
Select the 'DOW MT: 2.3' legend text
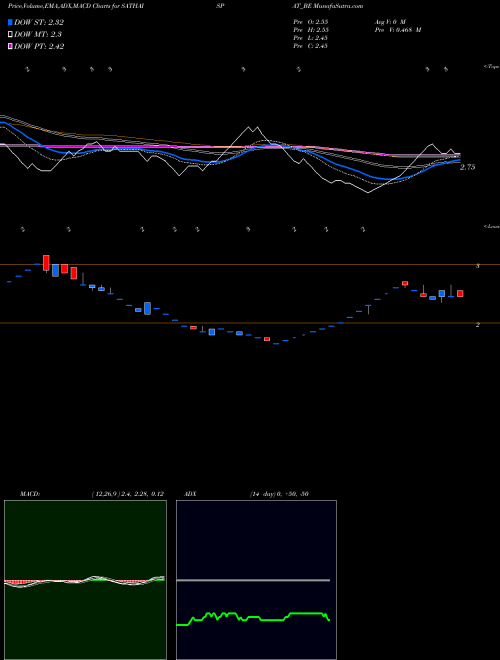38,35
